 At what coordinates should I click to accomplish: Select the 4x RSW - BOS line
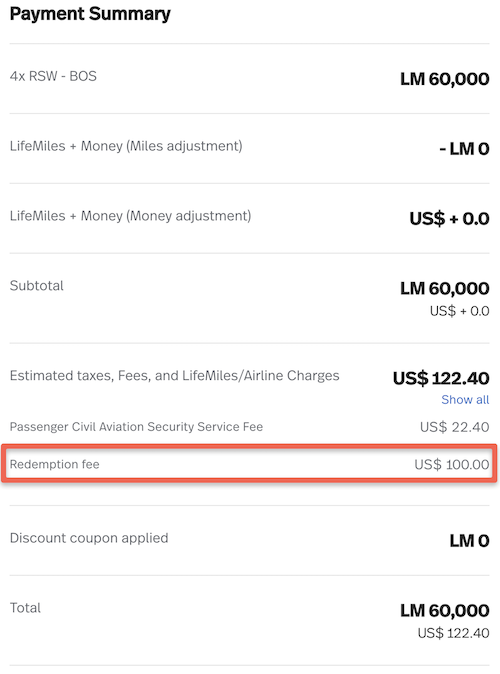(x=53, y=76)
